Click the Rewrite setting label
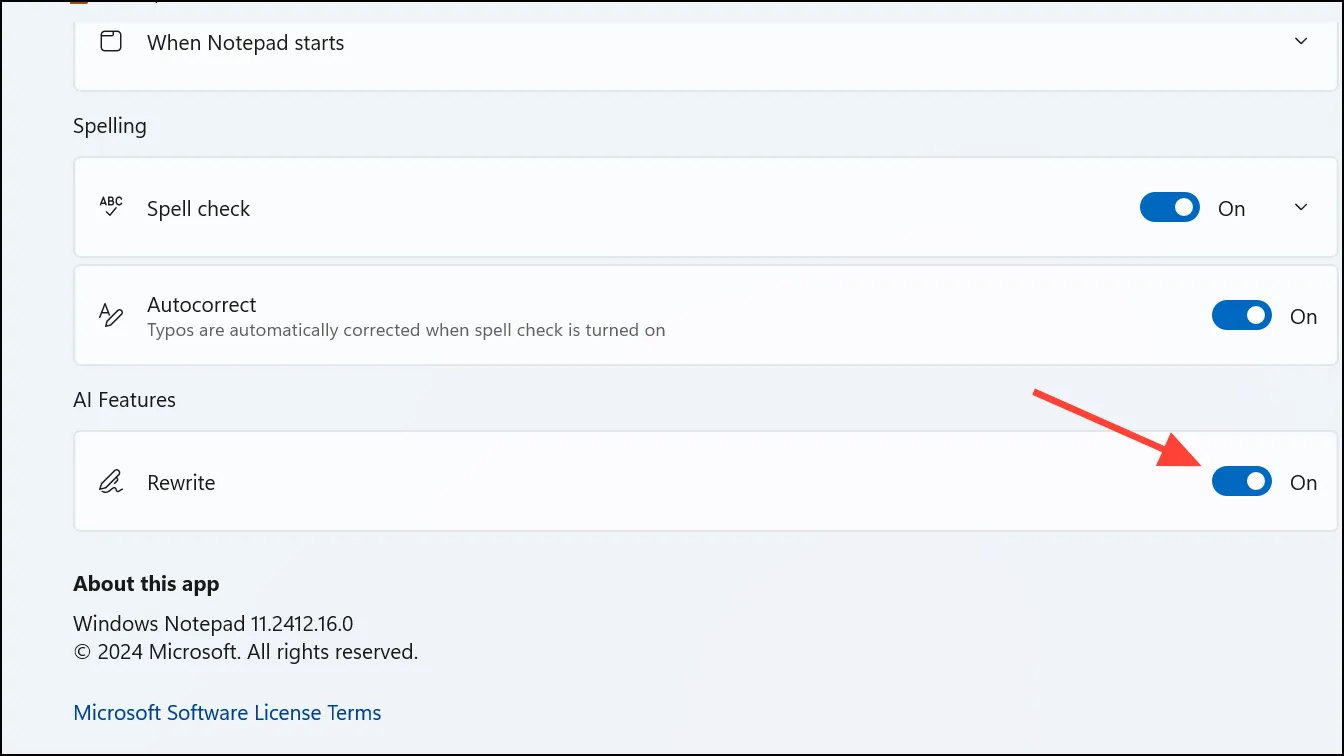1344x756 pixels. pos(181,483)
